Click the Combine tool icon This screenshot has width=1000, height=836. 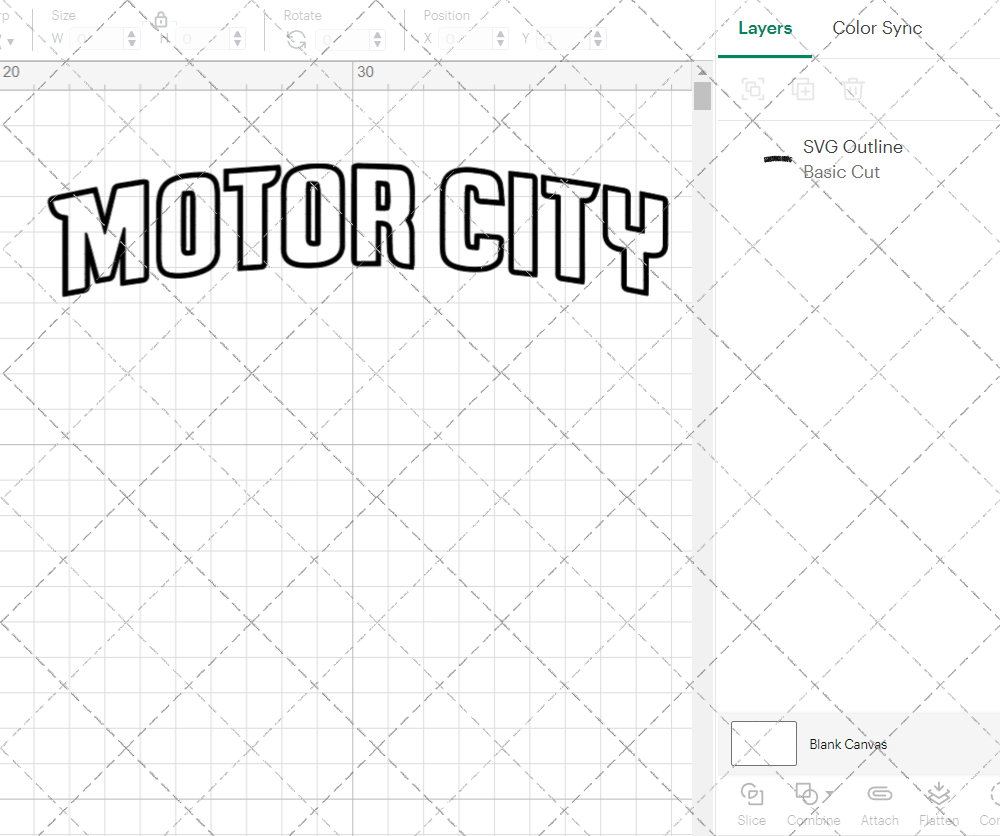(806, 795)
